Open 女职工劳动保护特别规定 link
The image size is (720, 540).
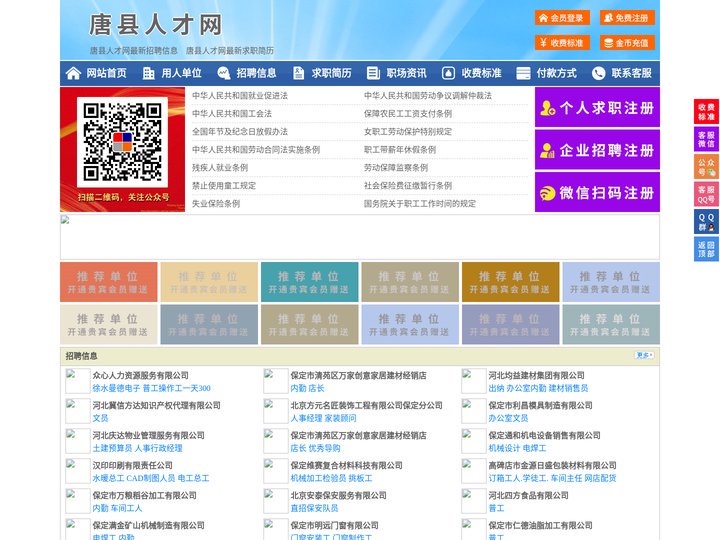[408, 131]
